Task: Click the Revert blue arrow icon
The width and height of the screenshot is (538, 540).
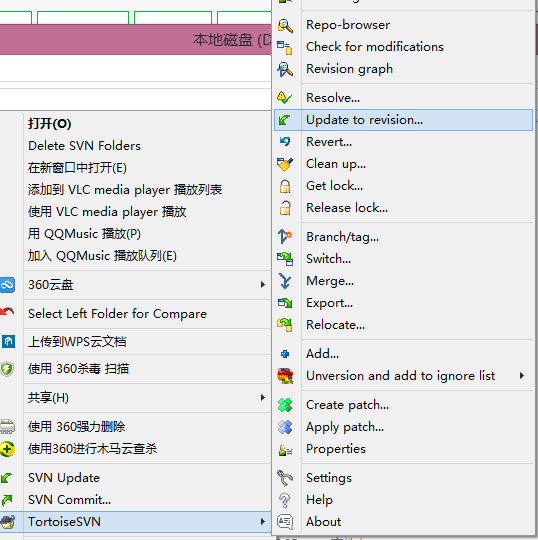Action: tap(285, 141)
